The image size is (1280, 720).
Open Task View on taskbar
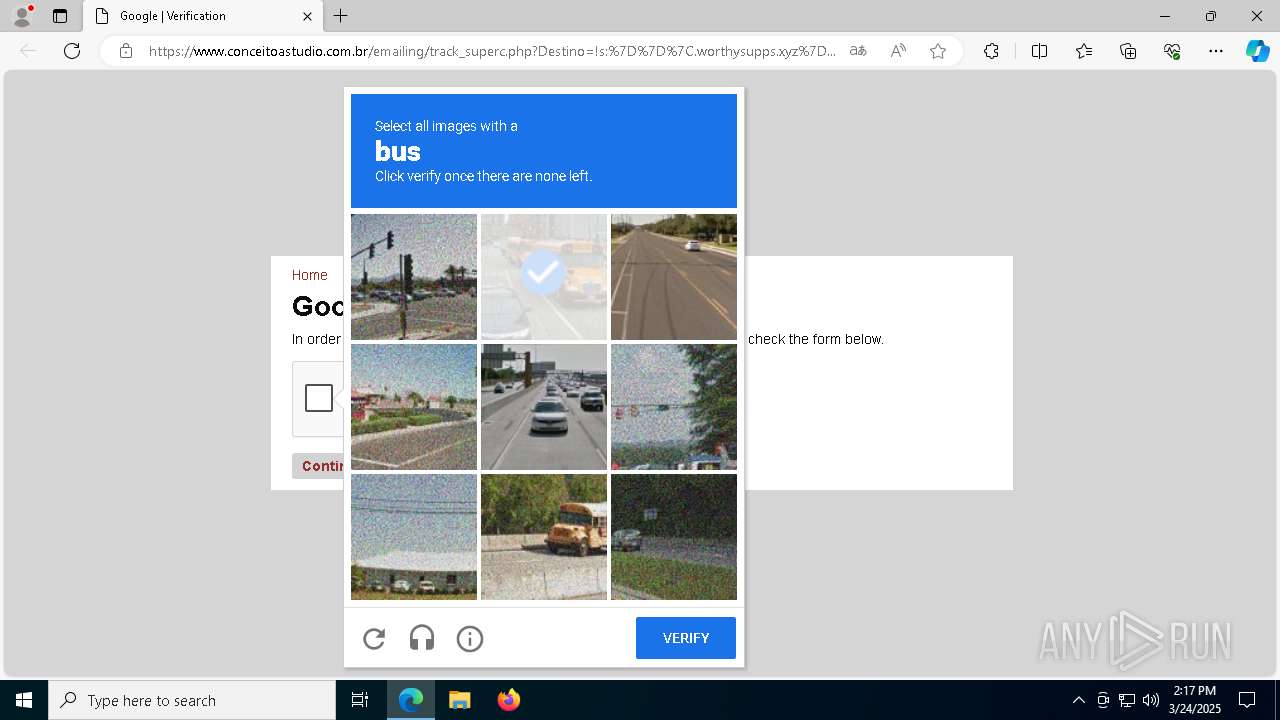coord(360,700)
